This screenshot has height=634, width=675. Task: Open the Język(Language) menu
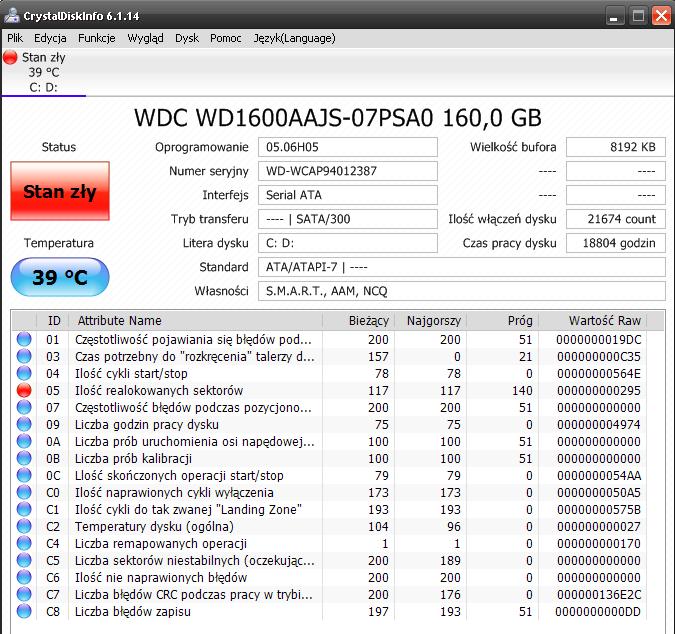(294, 38)
